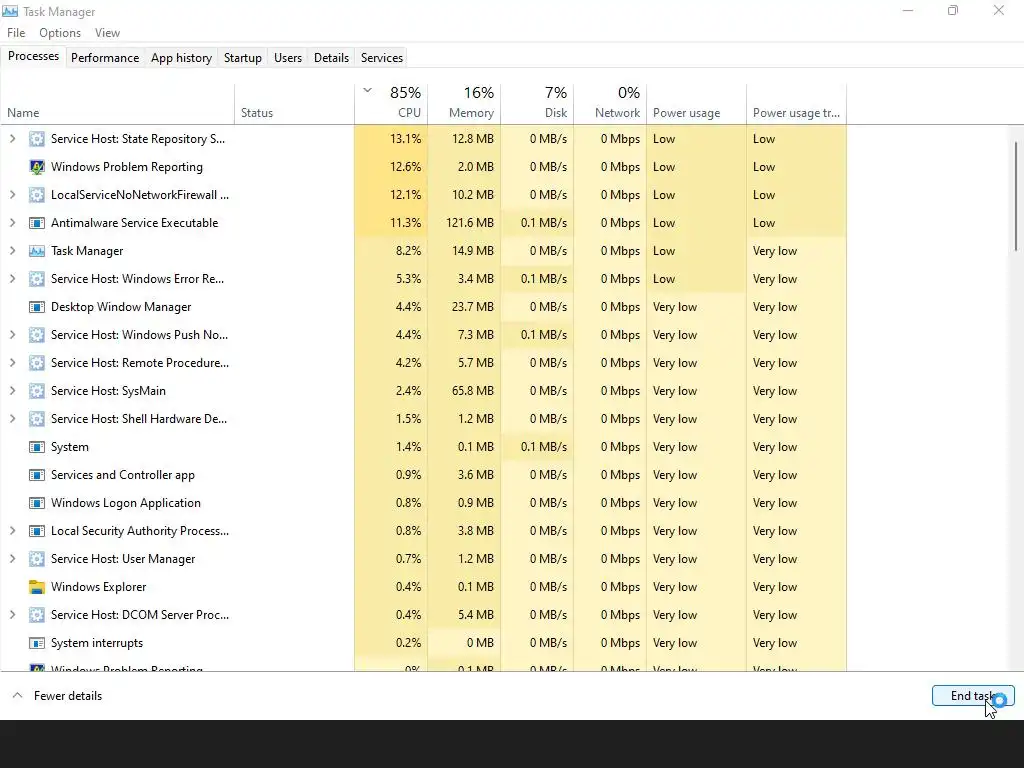
Task: Switch to the Startup tab
Action: point(243,57)
